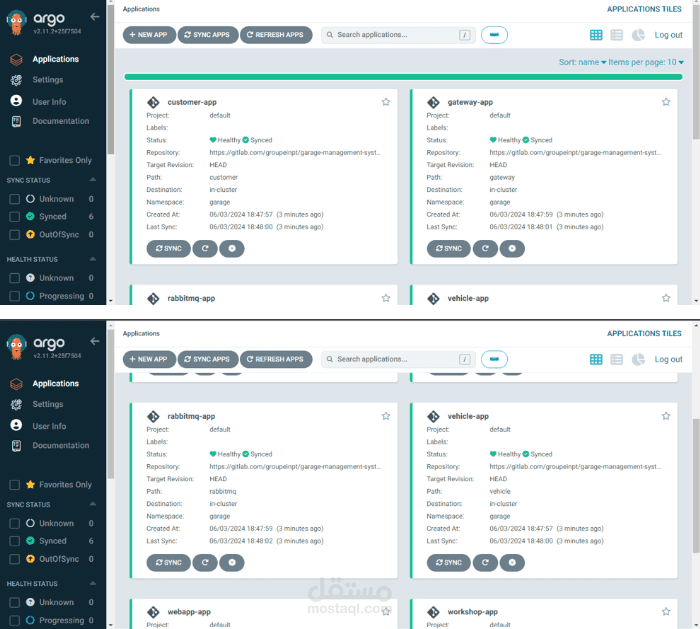700x629 pixels.
Task: Collapse sidebar with back arrow in upper screenshot
Action: (x=95, y=17)
